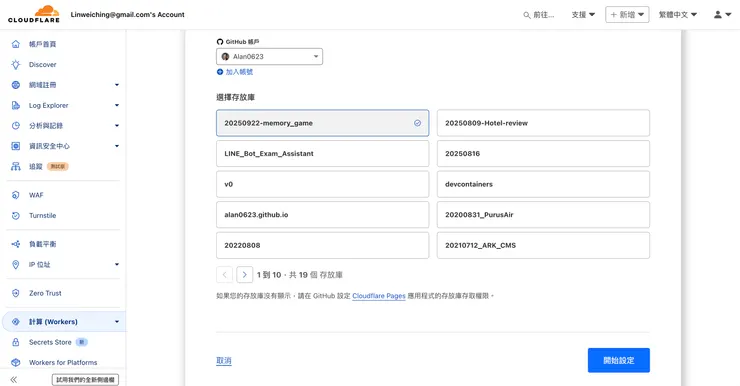Click the plus icon to add account

click(219, 72)
